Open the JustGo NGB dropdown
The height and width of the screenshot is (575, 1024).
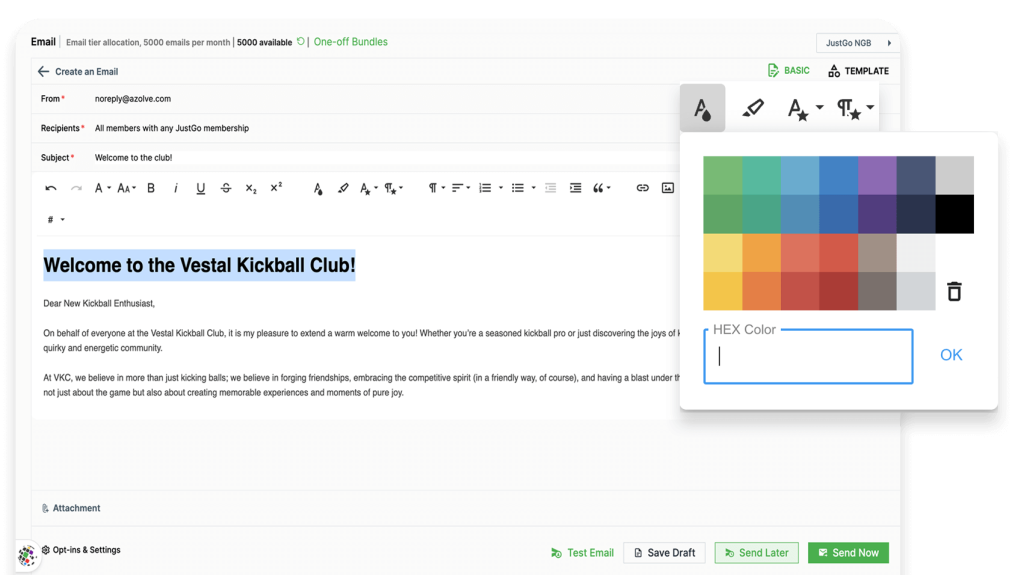coord(857,43)
